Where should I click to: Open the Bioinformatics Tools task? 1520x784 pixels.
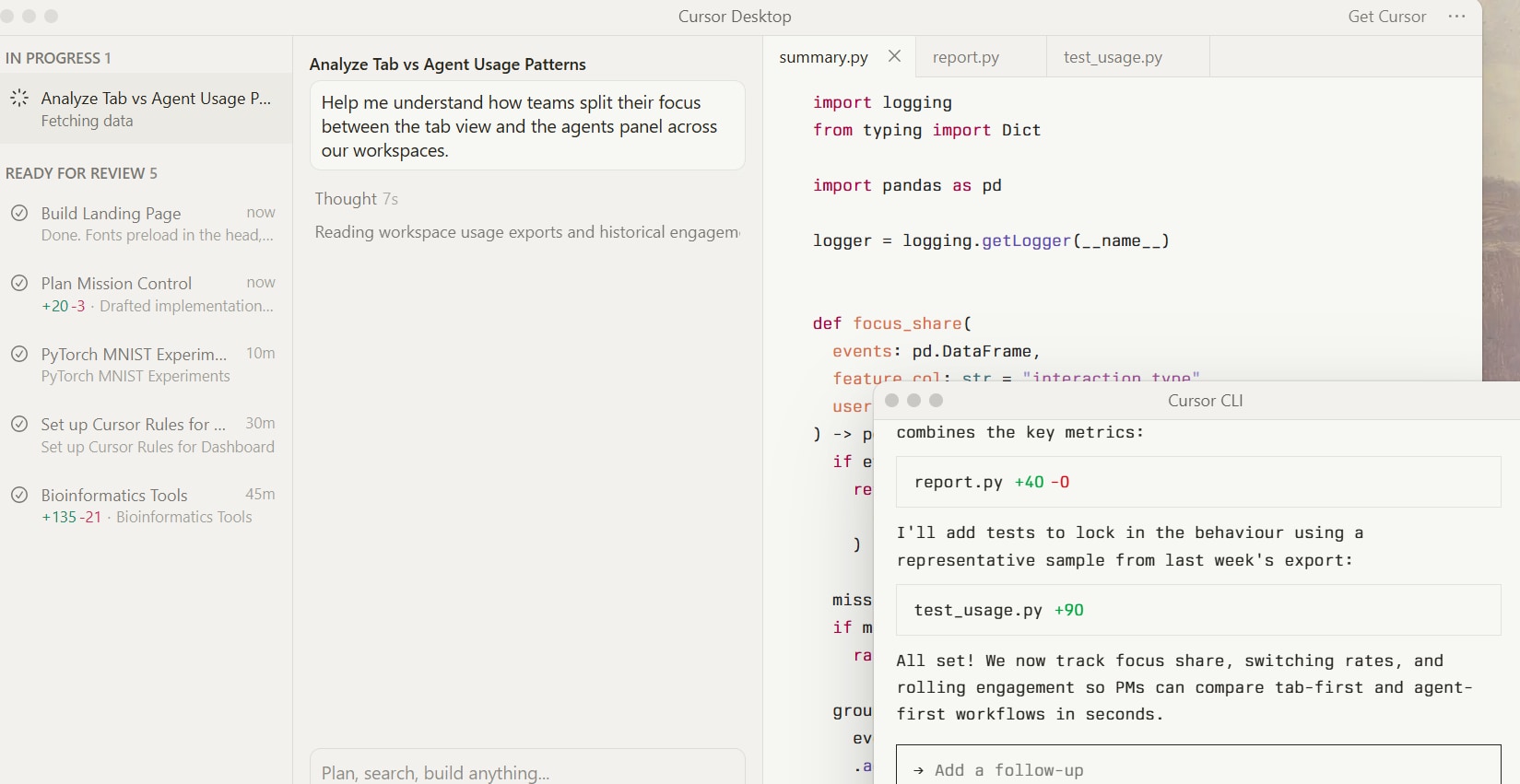[146, 506]
